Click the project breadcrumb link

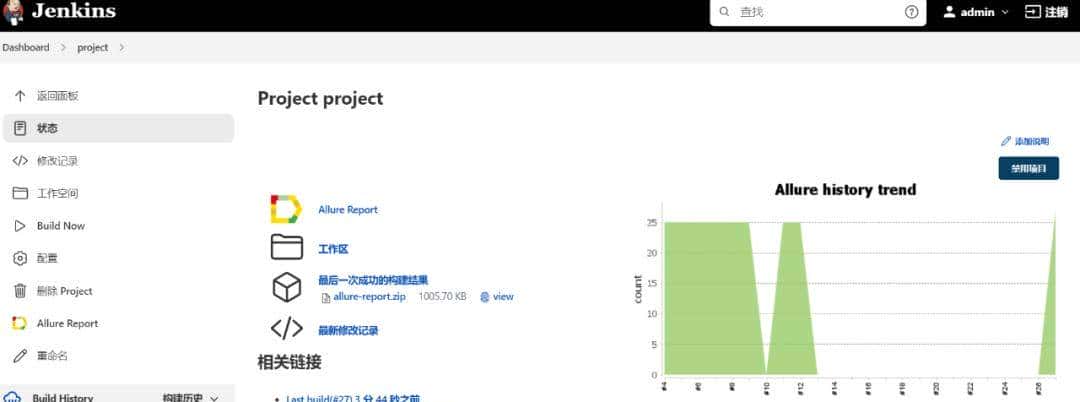click(x=92, y=47)
